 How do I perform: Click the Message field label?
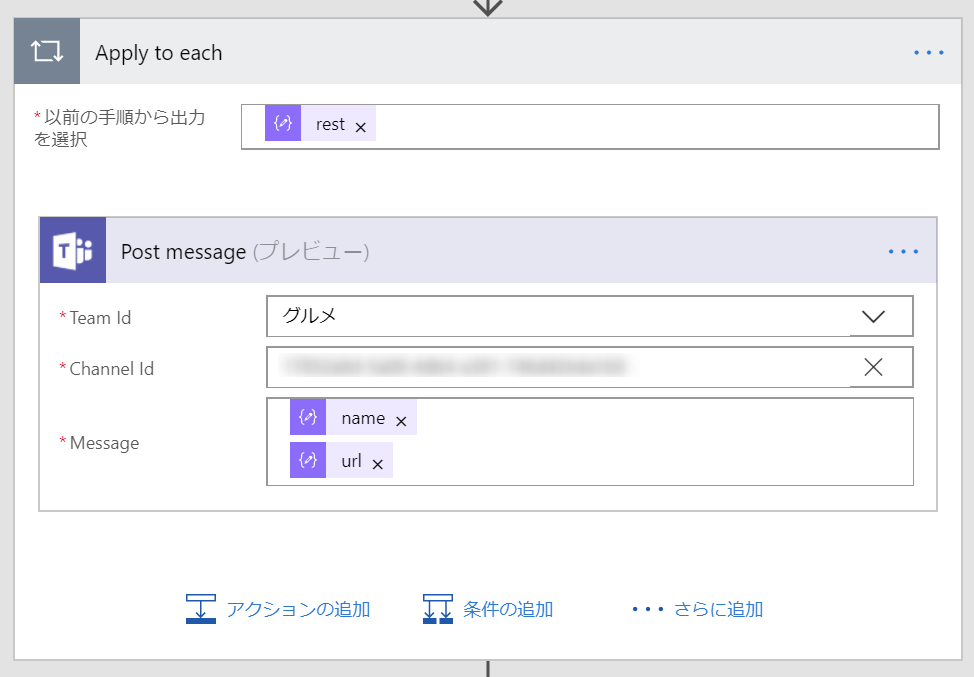(104, 443)
